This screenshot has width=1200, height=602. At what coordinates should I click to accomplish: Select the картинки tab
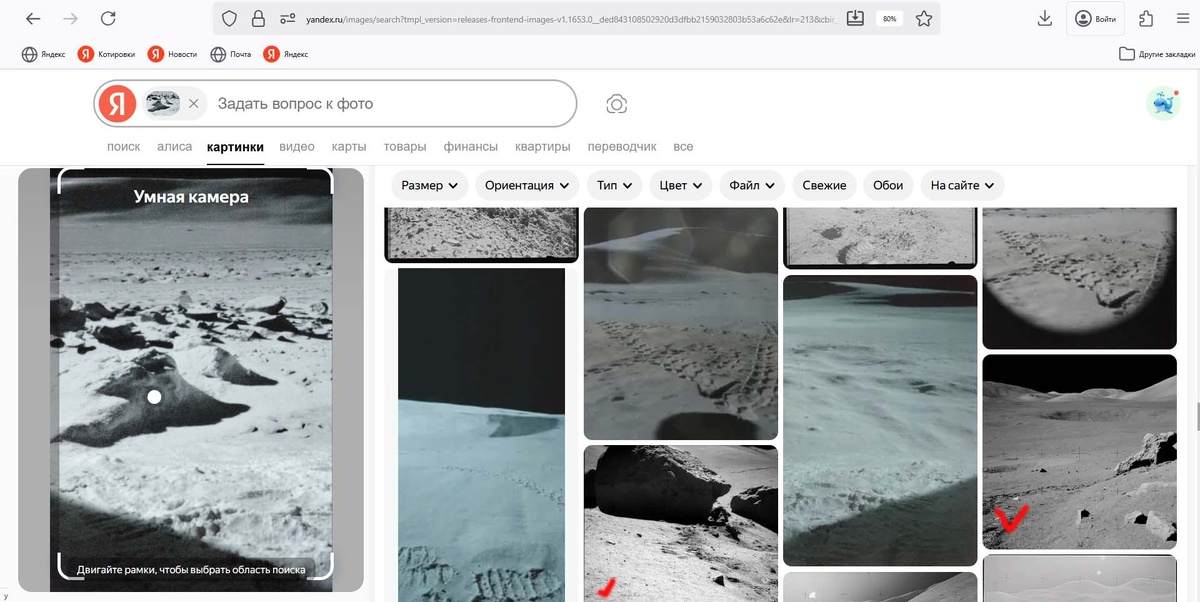235,147
